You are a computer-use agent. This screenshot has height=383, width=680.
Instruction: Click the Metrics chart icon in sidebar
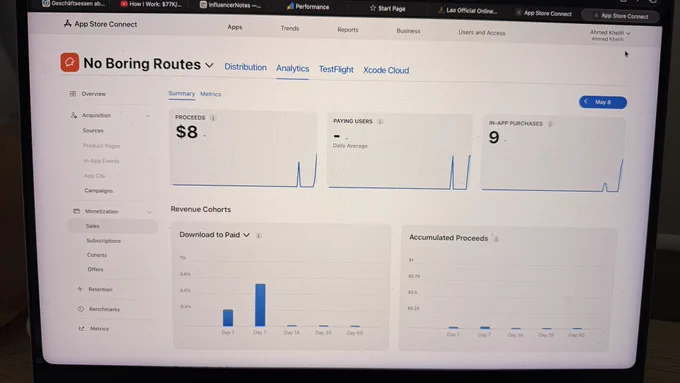point(82,328)
